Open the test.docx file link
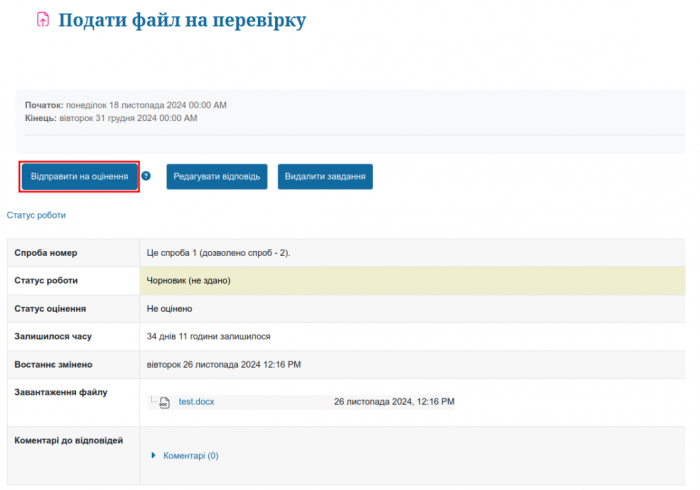 (196, 402)
